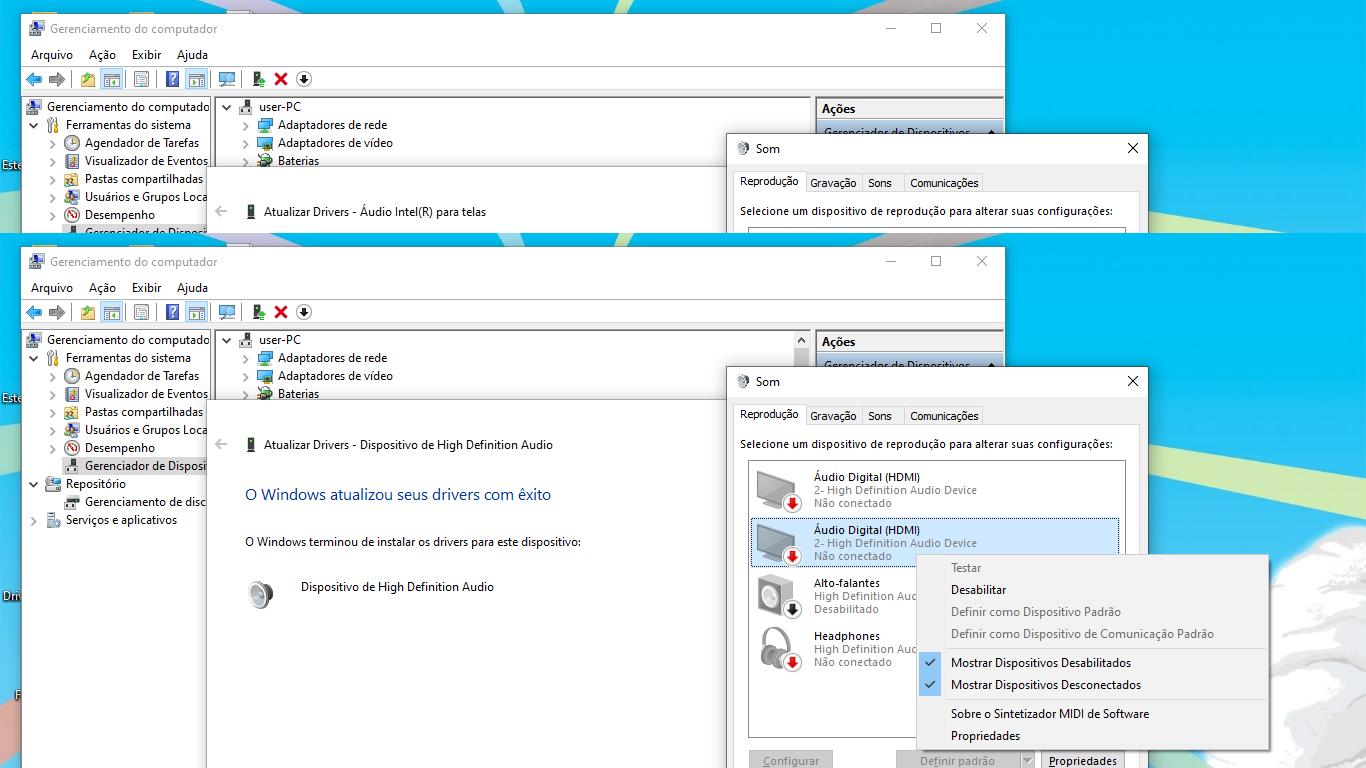Click update driver green-arrow icon in lower window
The width and height of the screenshot is (1366, 768).
[258, 312]
